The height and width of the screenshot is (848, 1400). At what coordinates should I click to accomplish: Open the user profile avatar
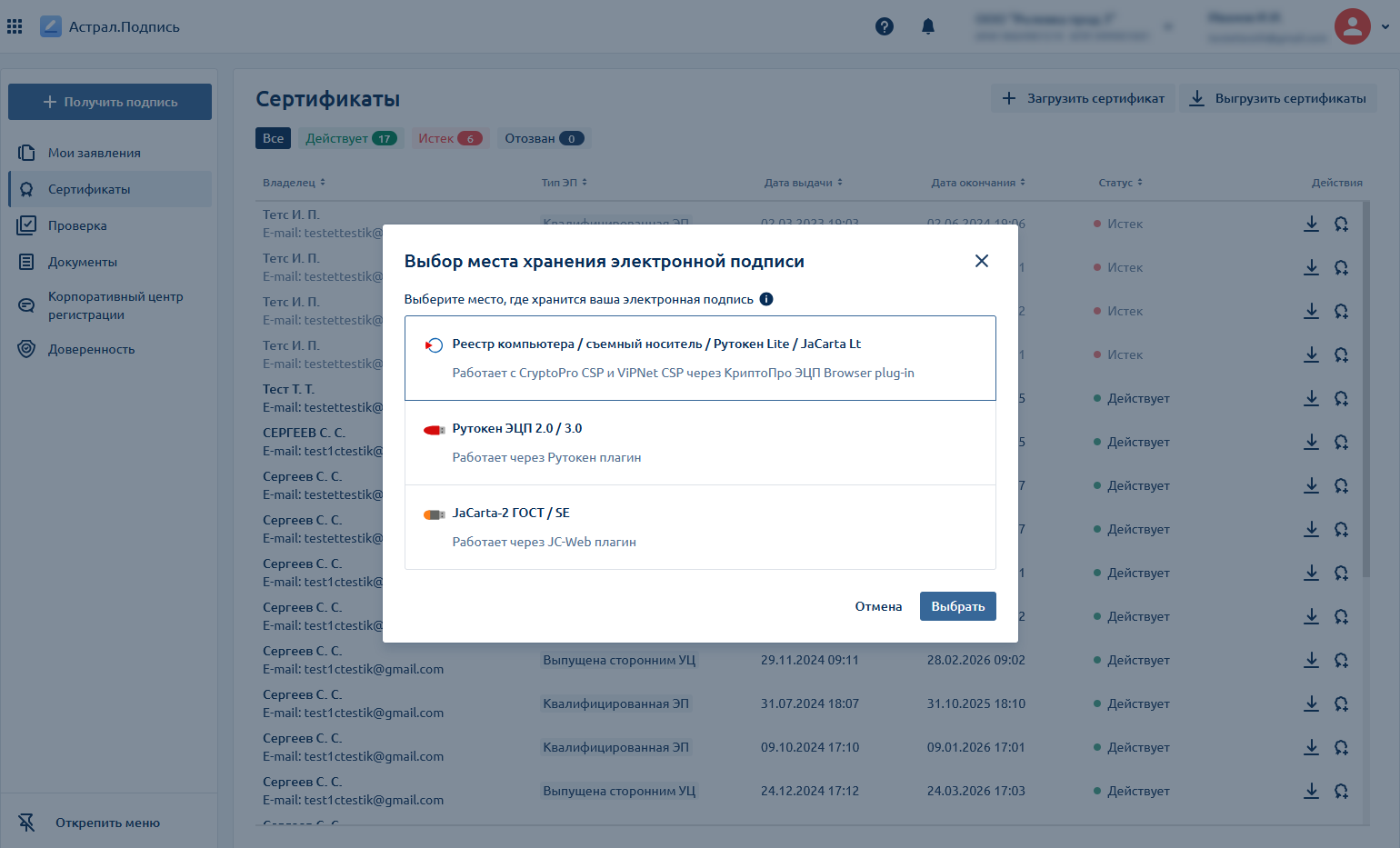1352,26
